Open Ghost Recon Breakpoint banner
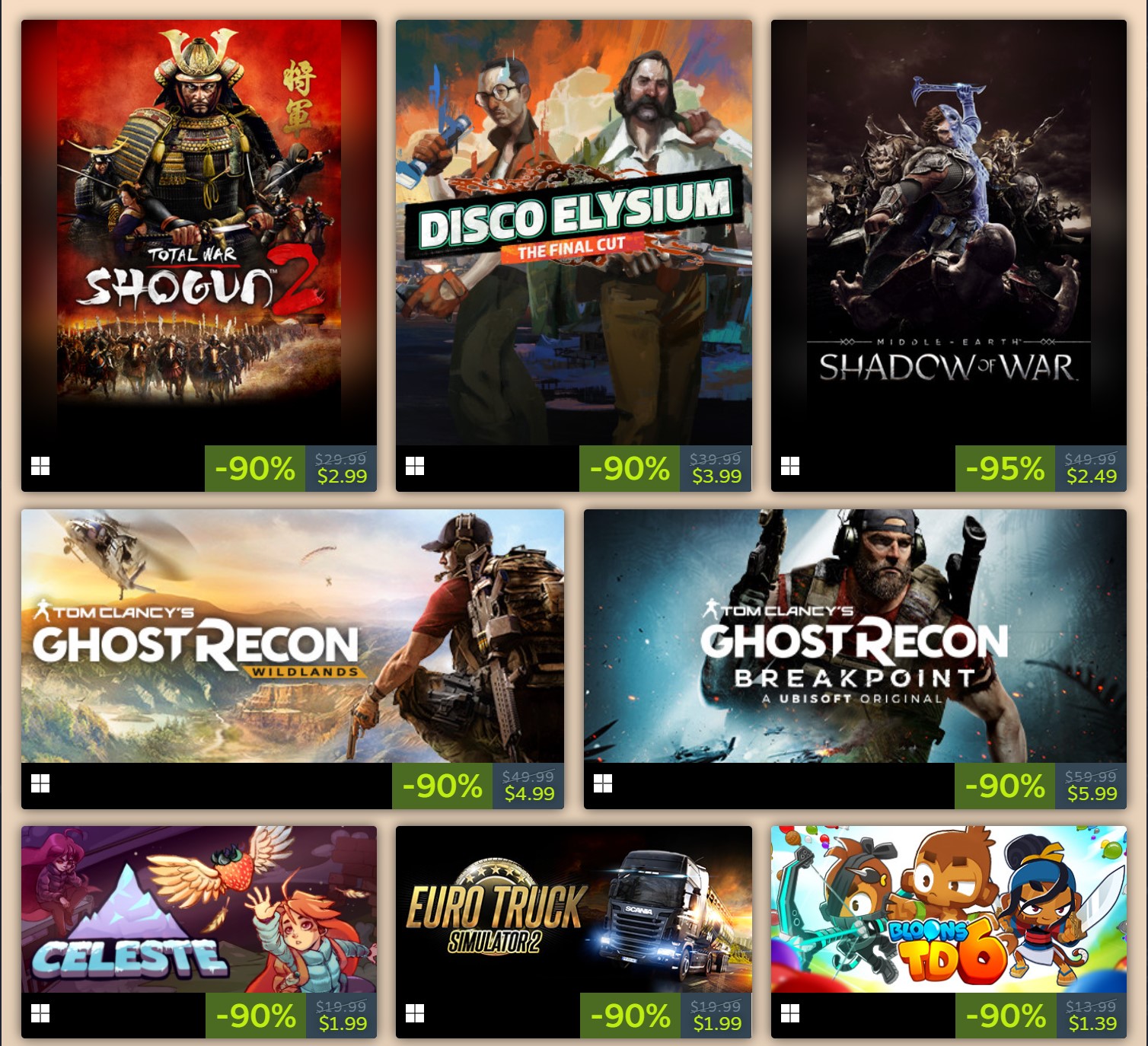Viewport: 1148px width, 1046px height. point(855,636)
